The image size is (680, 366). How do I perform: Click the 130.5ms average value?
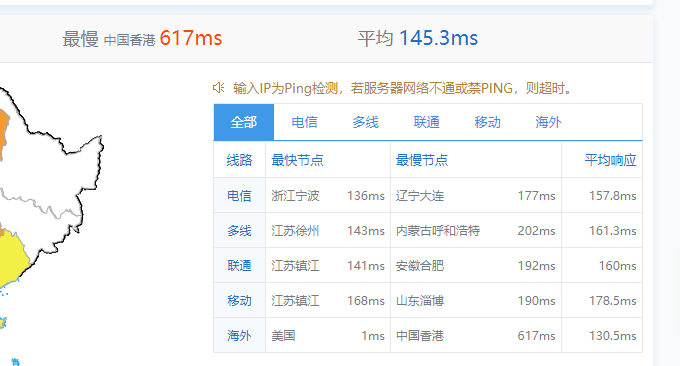[x=612, y=336]
